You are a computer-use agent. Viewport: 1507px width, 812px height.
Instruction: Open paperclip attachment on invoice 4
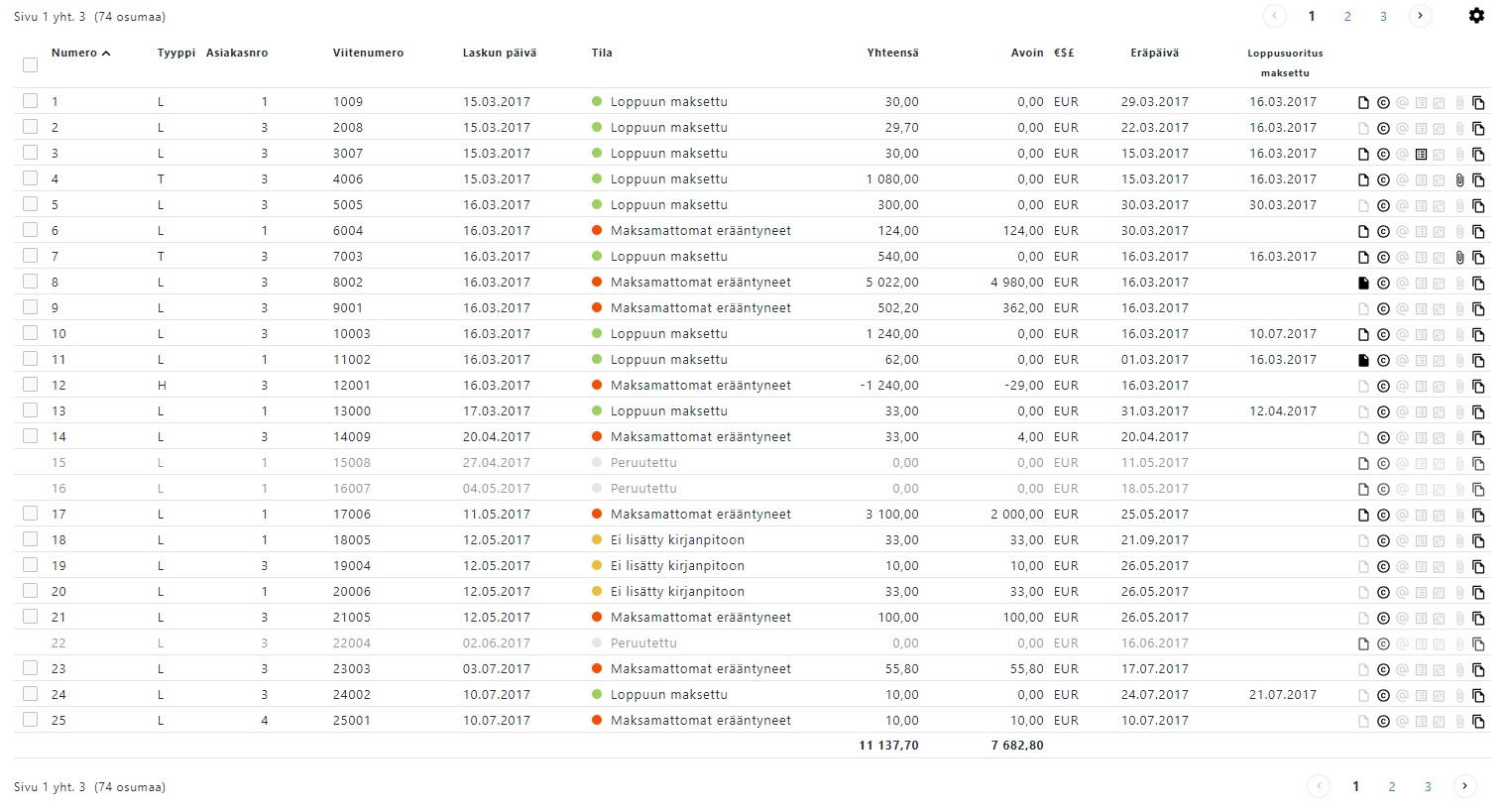click(1459, 179)
